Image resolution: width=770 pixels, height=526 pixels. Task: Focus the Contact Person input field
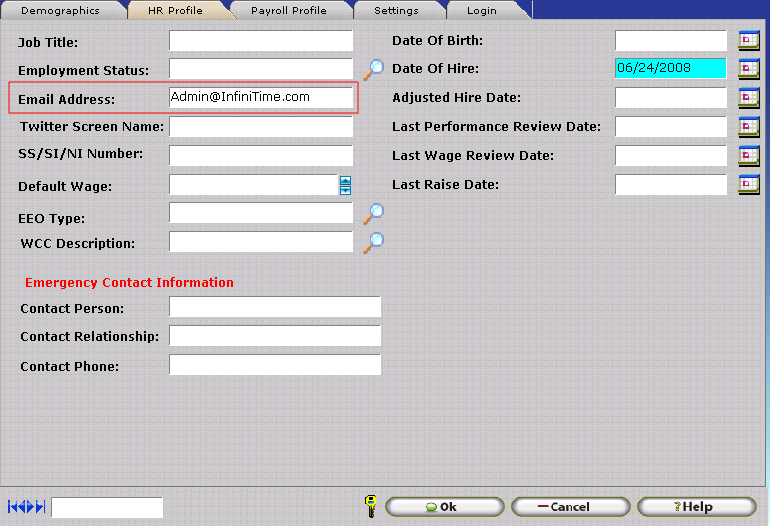[x=275, y=307]
